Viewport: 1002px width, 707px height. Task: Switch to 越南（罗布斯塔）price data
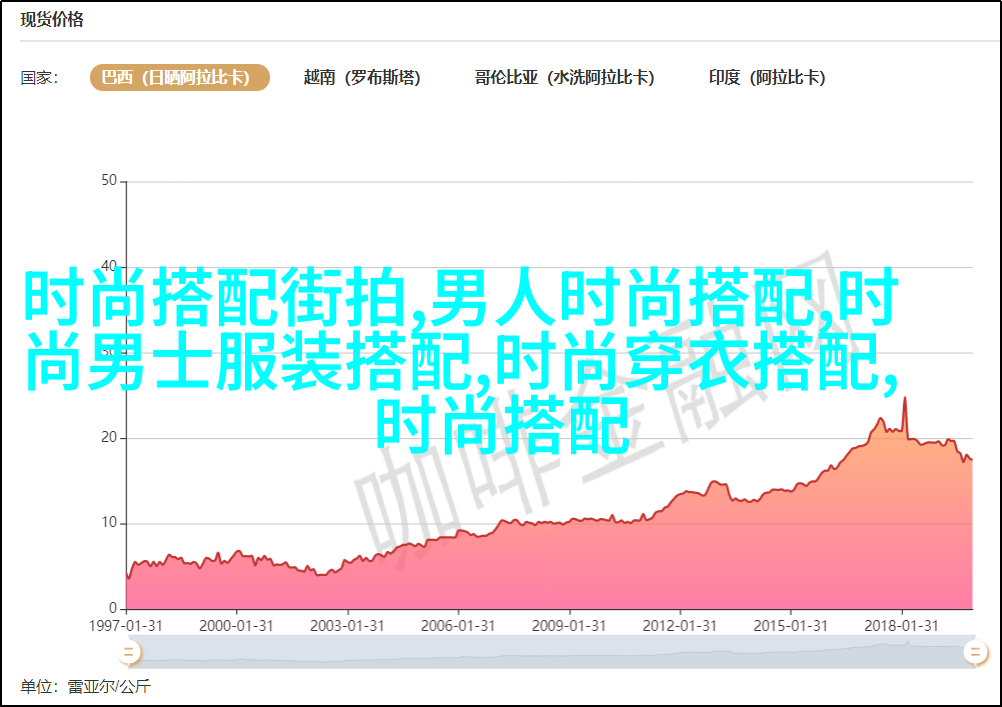point(362,78)
